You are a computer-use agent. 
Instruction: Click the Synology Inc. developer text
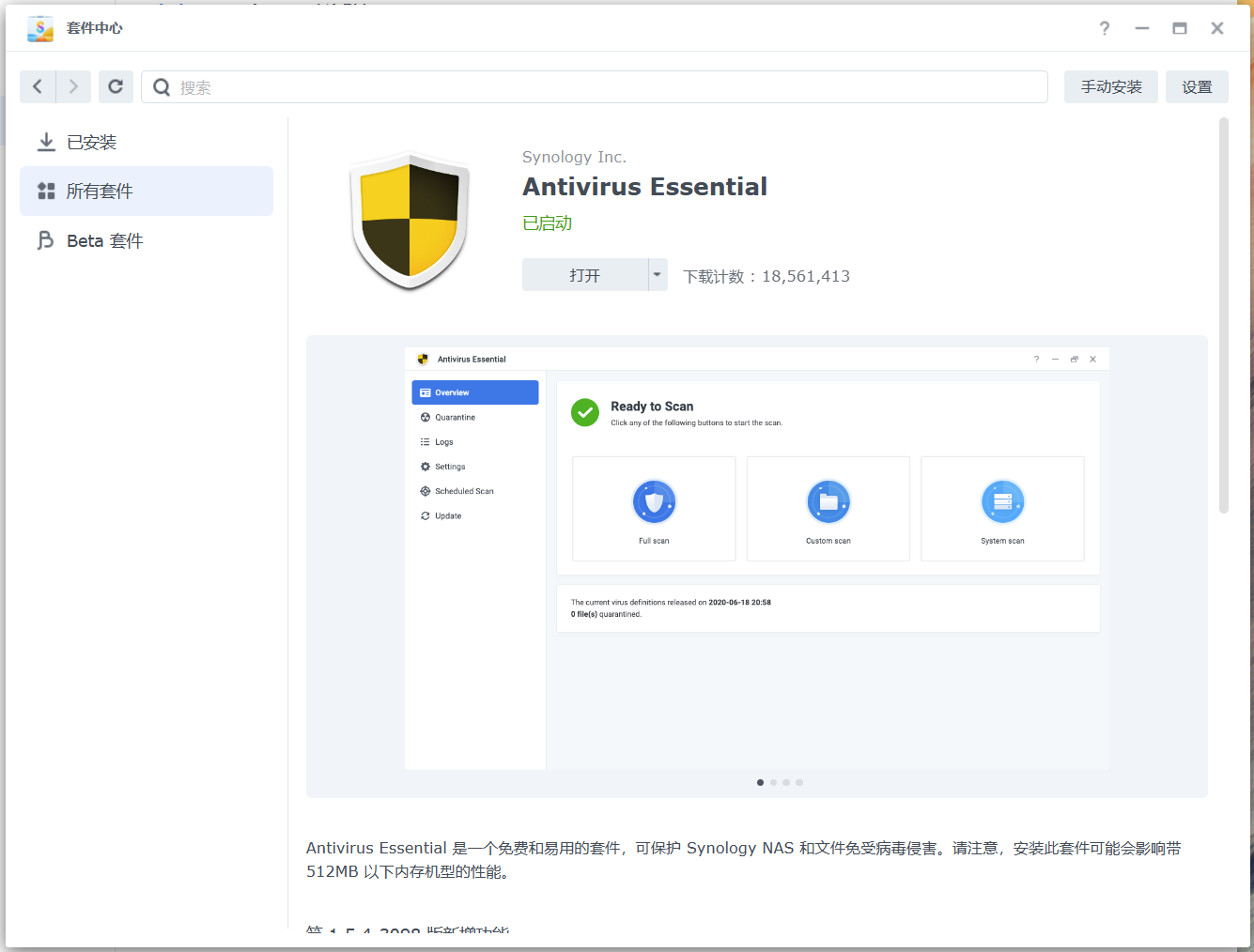[x=574, y=157]
